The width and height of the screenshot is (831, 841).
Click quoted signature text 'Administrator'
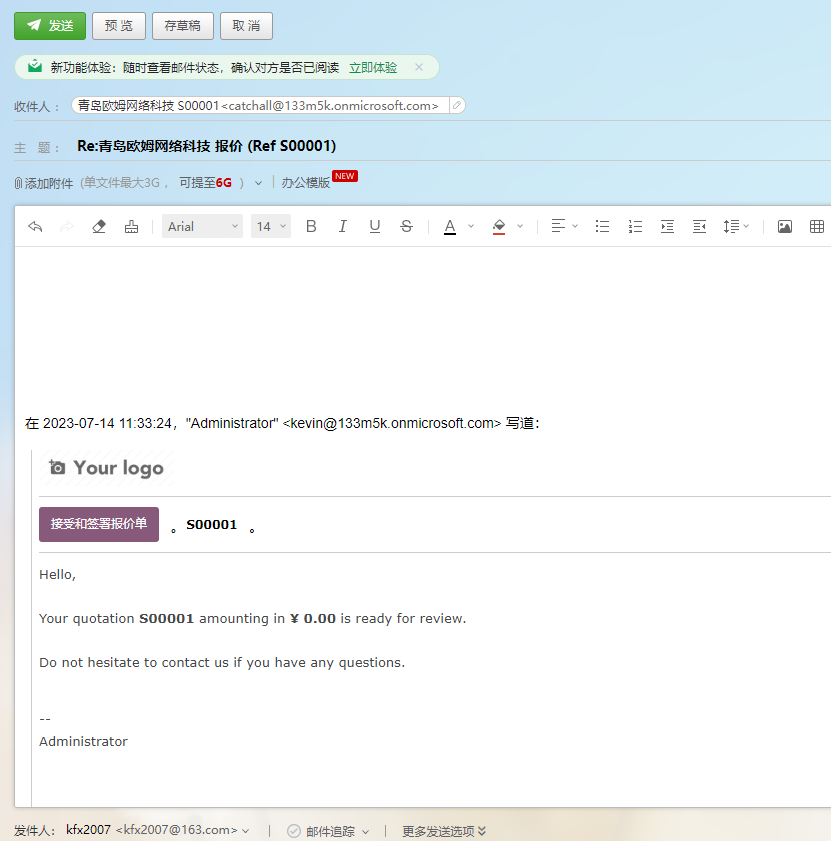point(83,741)
